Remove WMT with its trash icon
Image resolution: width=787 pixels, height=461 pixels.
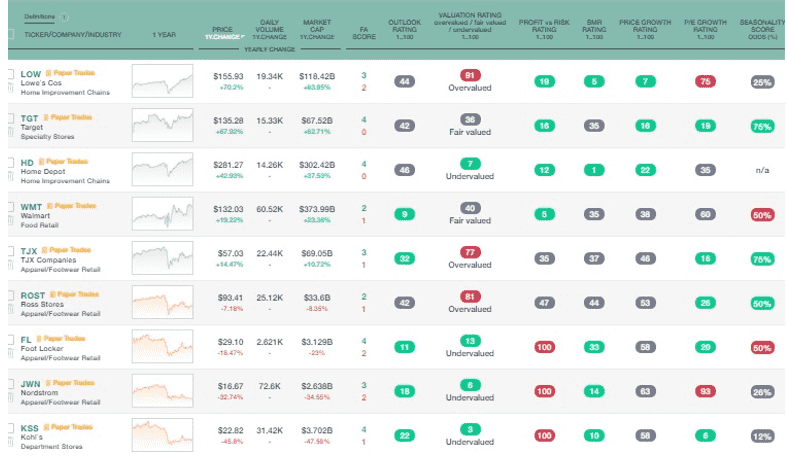(10, 218)
